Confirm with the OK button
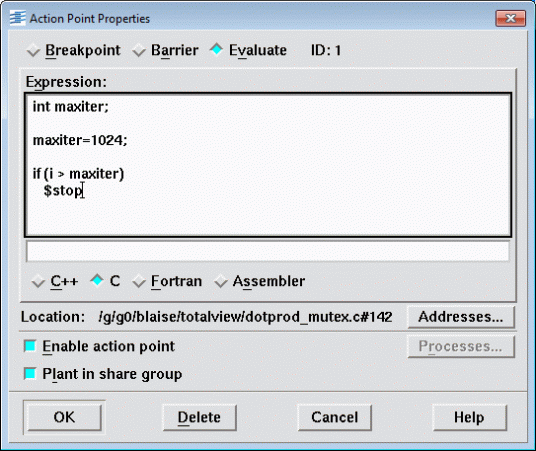The image size is (536, 451). 64,417
